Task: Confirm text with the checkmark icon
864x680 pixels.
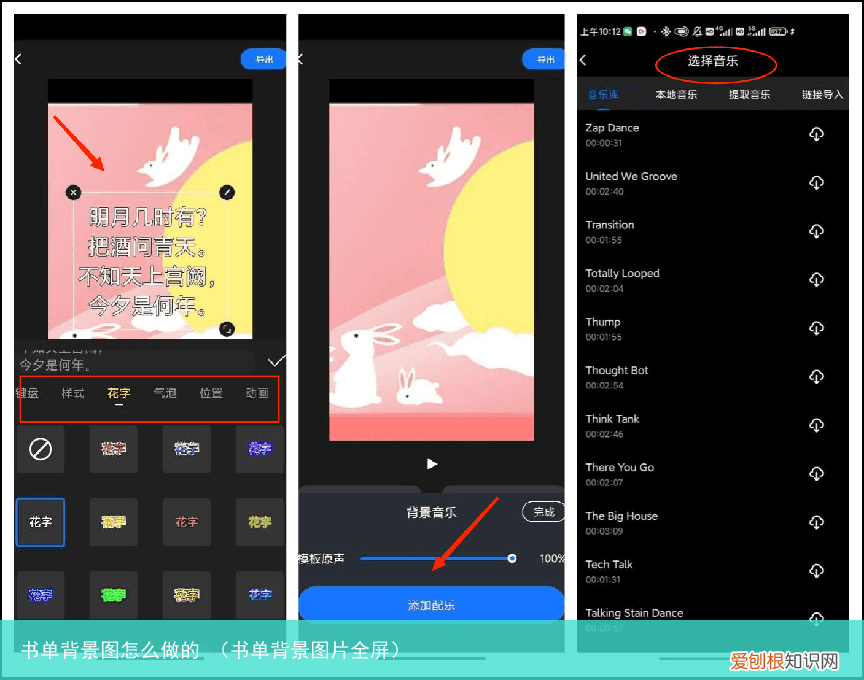Action: click(x=276, y=361)
